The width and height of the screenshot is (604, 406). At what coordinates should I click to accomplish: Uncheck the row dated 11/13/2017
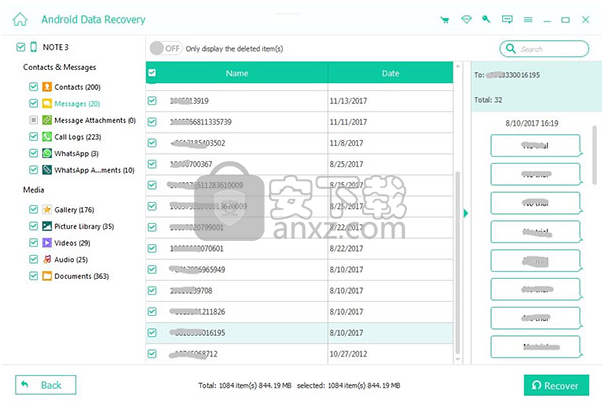point(152,101)
